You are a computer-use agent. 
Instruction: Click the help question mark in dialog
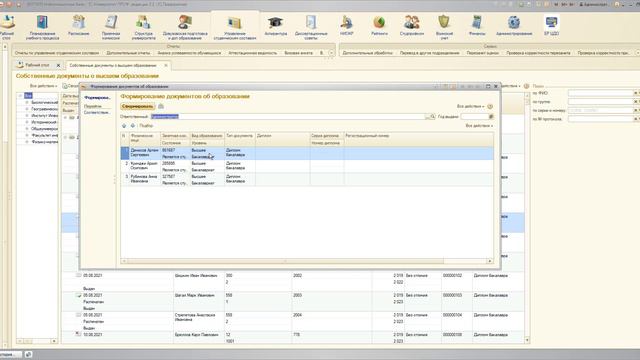coord(490,106)
